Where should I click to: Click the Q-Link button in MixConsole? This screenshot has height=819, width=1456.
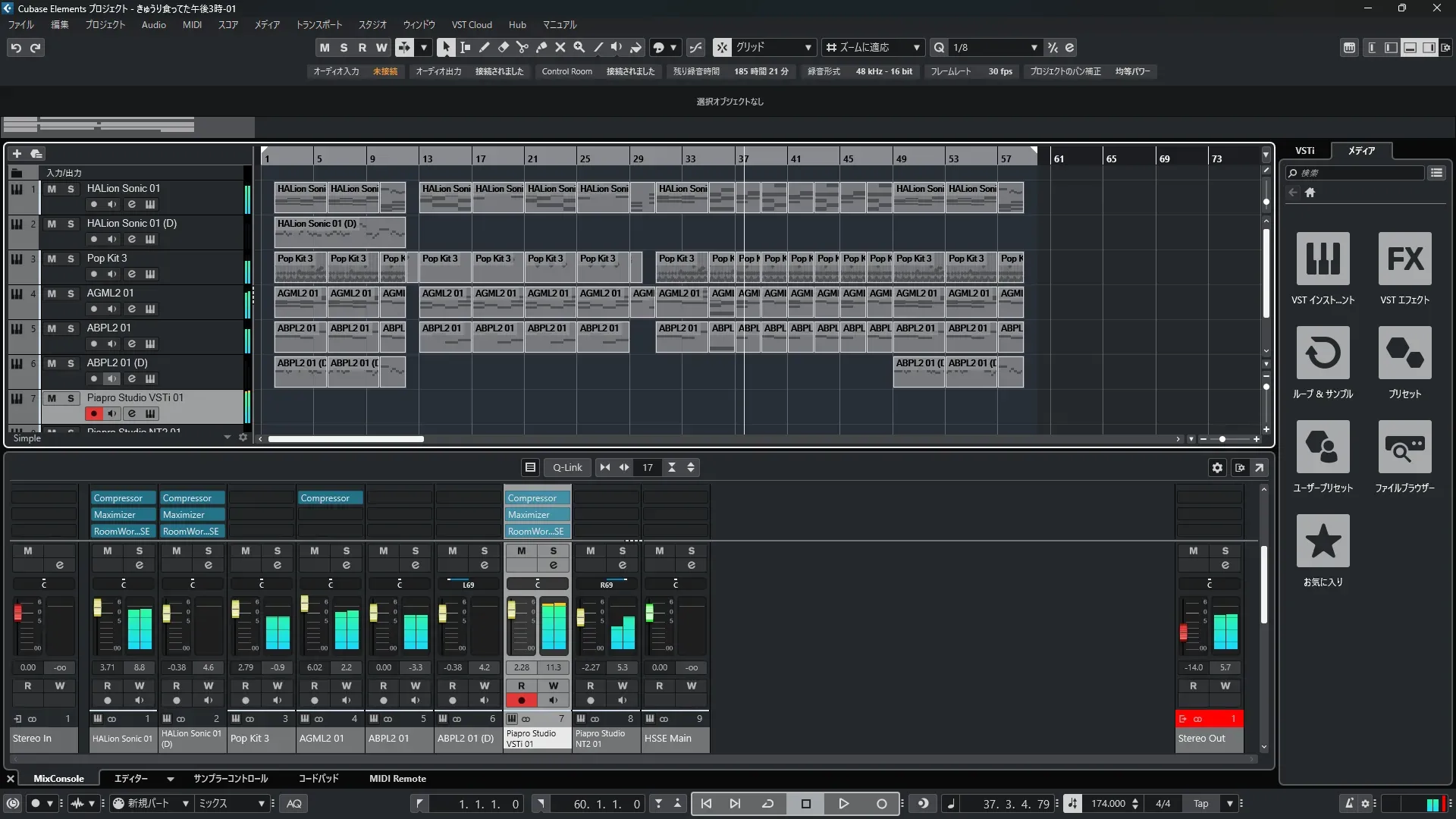tap(566, 468)
